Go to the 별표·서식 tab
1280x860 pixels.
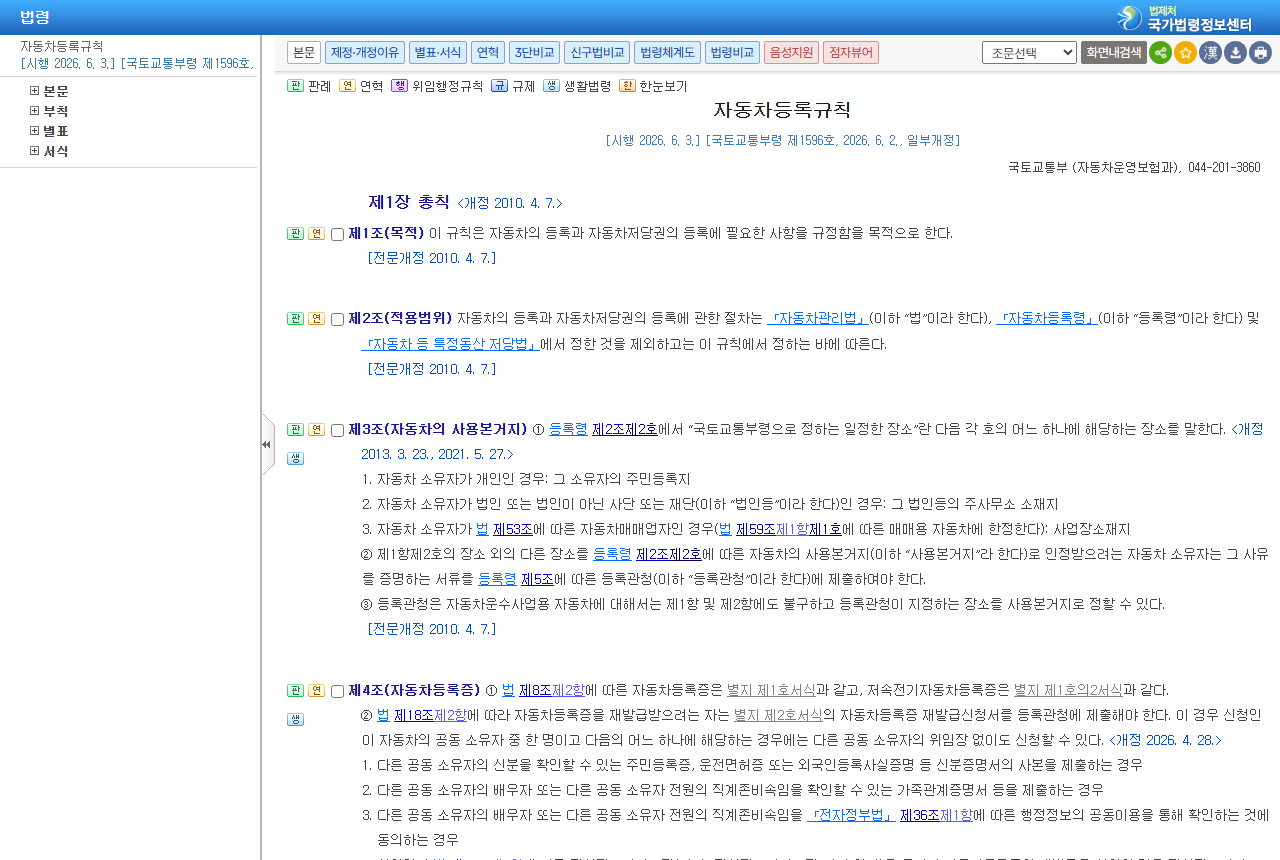pyautogui.click(x=437, y=52)
